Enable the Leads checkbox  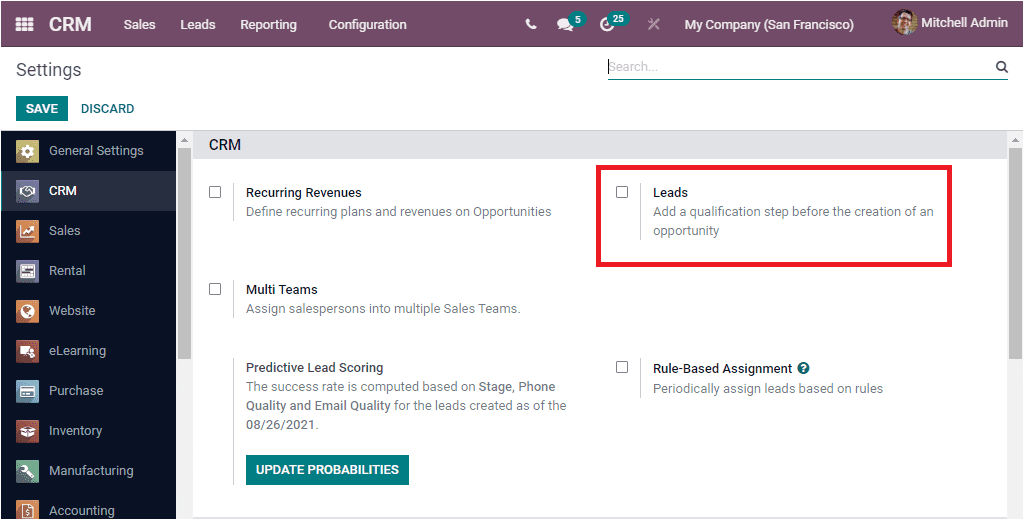[x=622, y=192]
